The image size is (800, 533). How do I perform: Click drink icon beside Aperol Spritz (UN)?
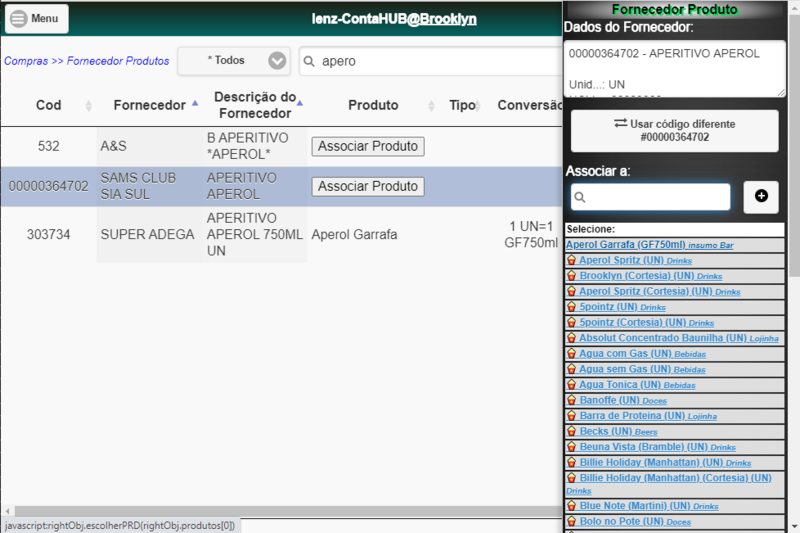pyautogui.click(x=571, y=261)
